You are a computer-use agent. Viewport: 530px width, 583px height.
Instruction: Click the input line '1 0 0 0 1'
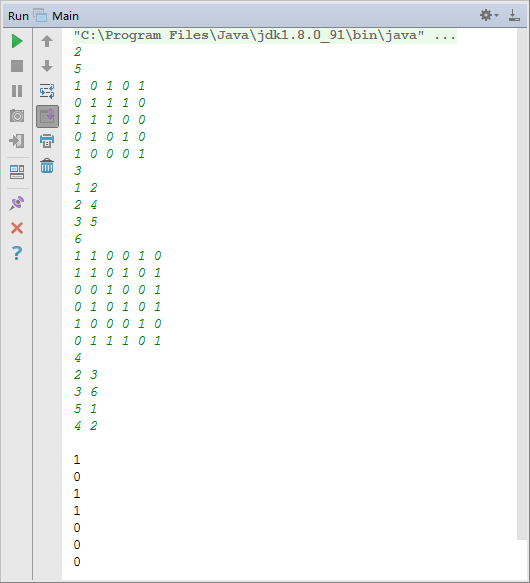tap(109, 154)
